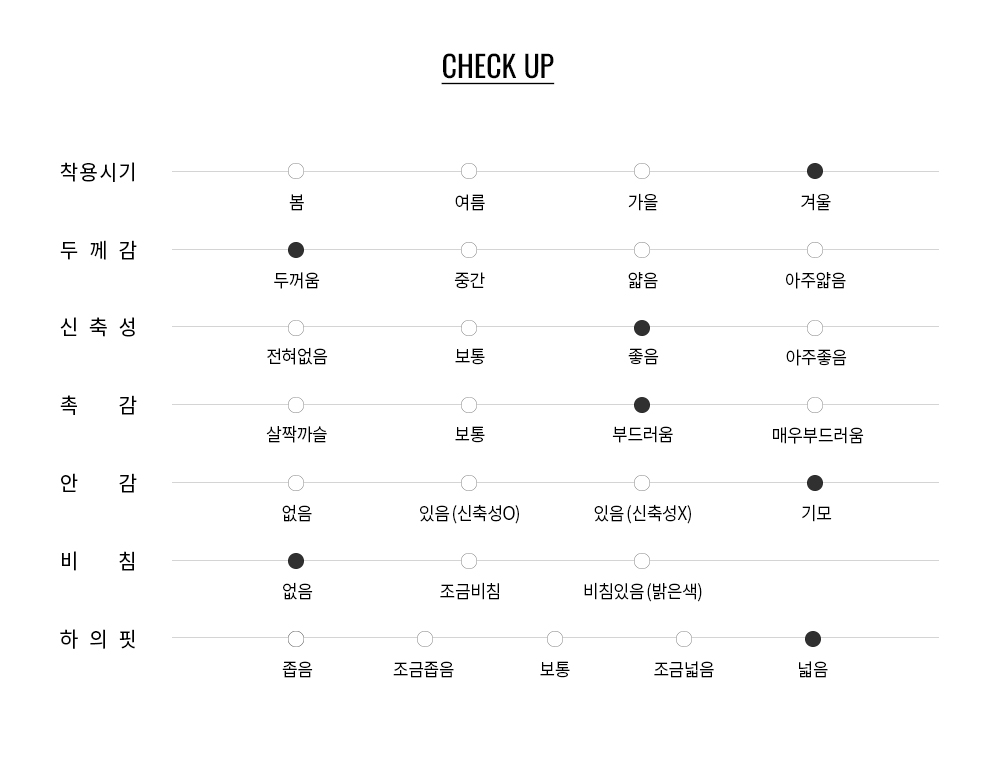Click the filled 넓음 fit circle
The width and height of the screenshot is (1000, 759).
(813, 639)
